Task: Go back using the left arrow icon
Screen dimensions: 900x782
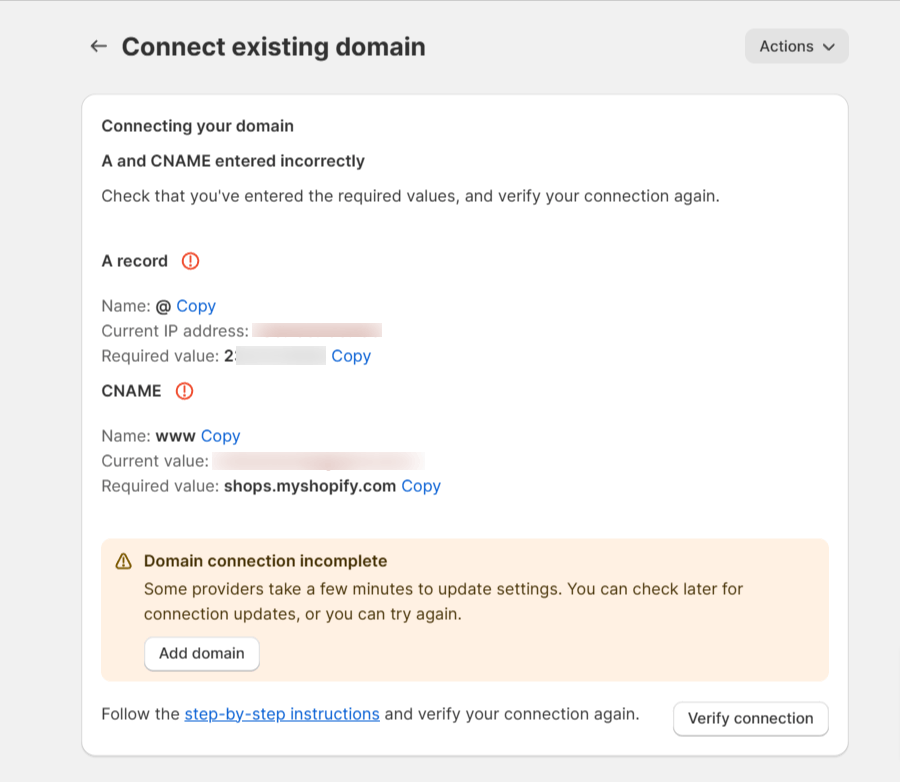Action: [x=98, y=46]
